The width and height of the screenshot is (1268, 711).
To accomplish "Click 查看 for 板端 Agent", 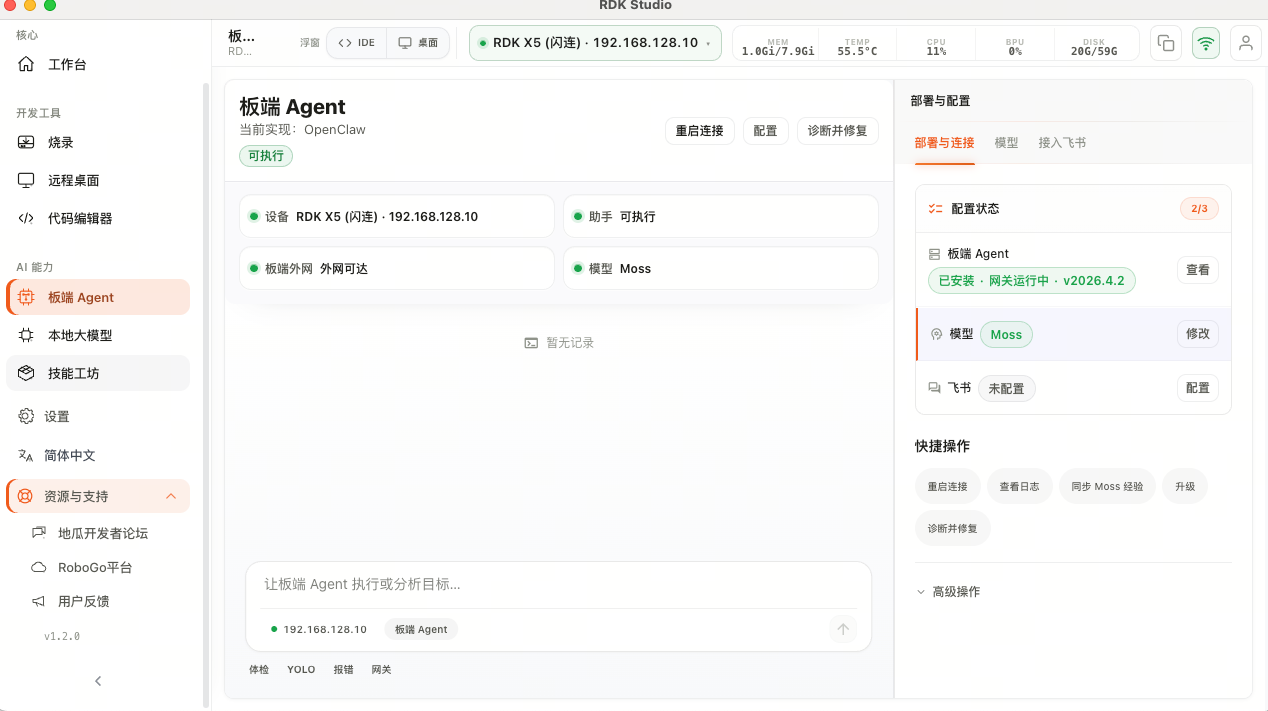I will tap(1197, 270).
